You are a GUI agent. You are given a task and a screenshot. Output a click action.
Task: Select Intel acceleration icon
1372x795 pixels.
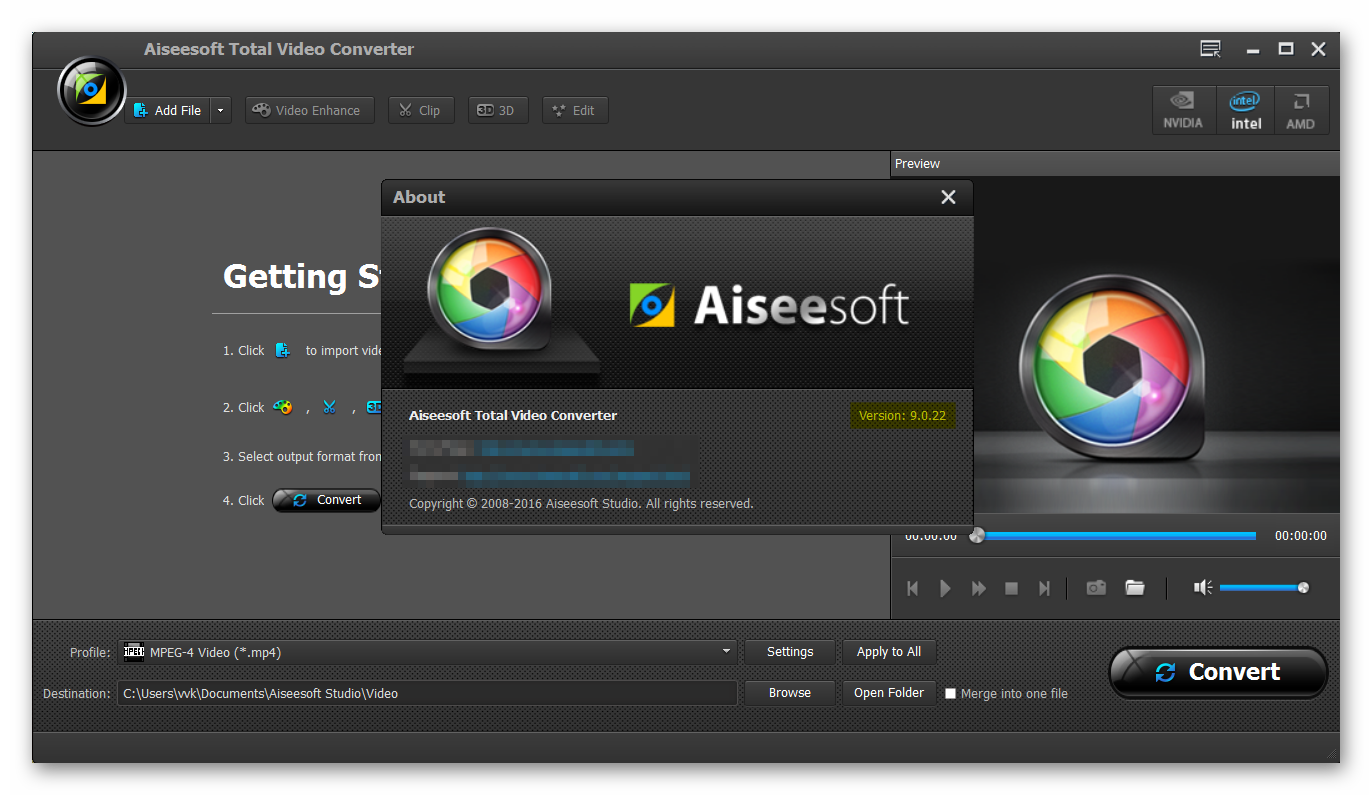pos(1246,110)
